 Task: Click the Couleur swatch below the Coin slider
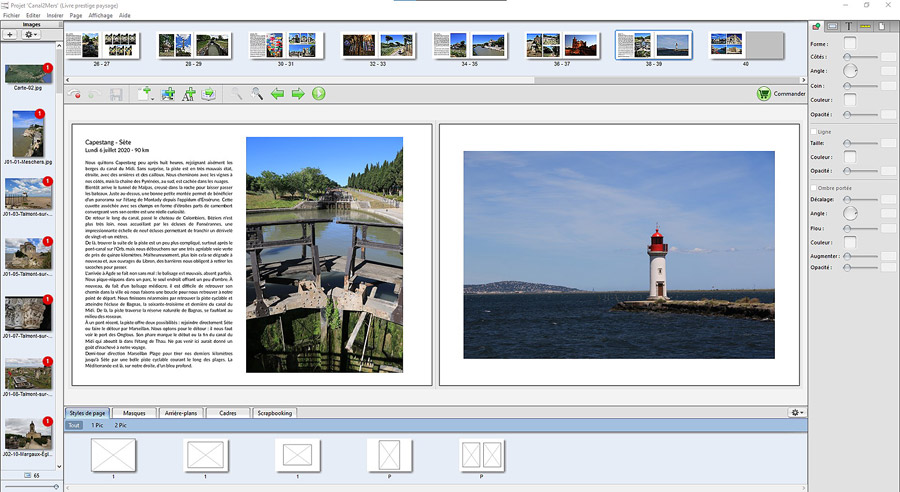(850, 100)
